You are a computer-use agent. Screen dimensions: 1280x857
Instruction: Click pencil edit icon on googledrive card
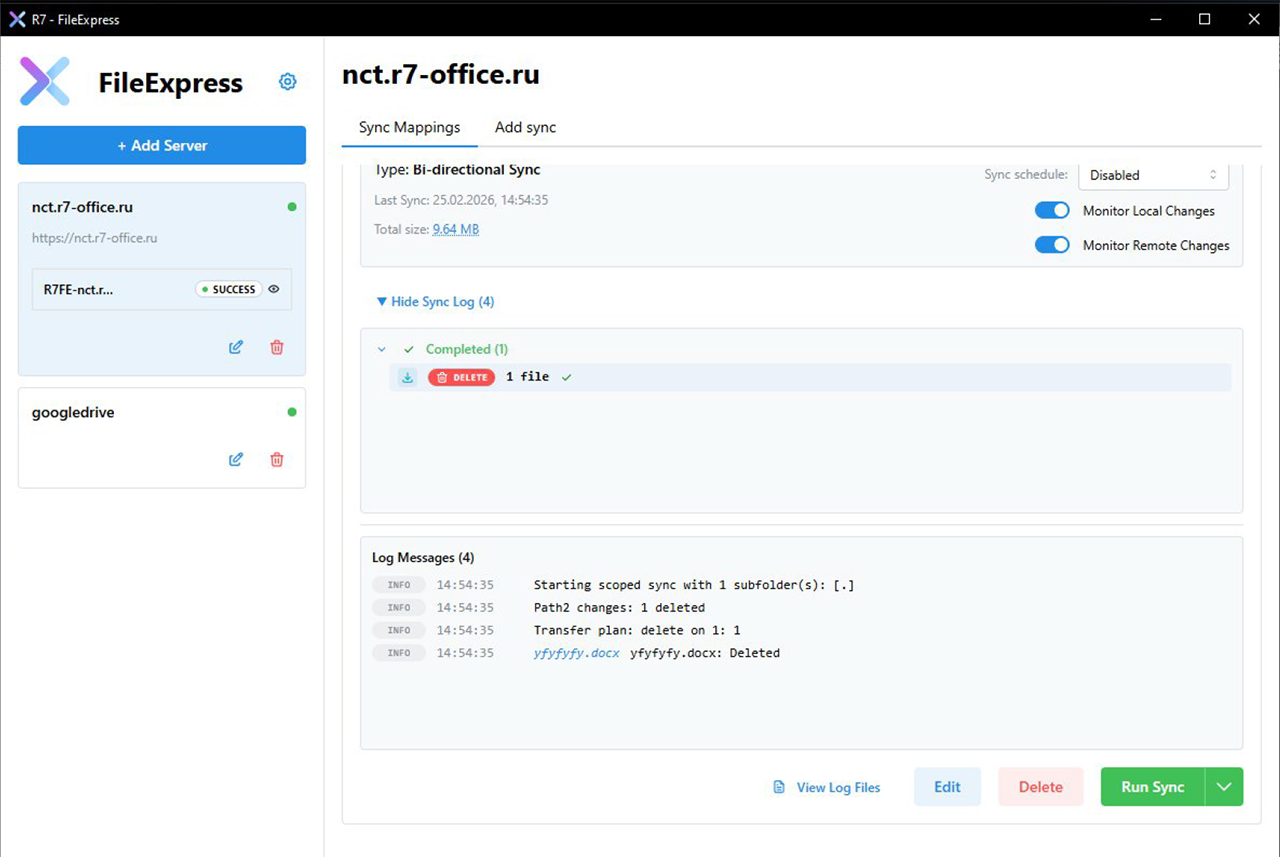pos(236,459)
